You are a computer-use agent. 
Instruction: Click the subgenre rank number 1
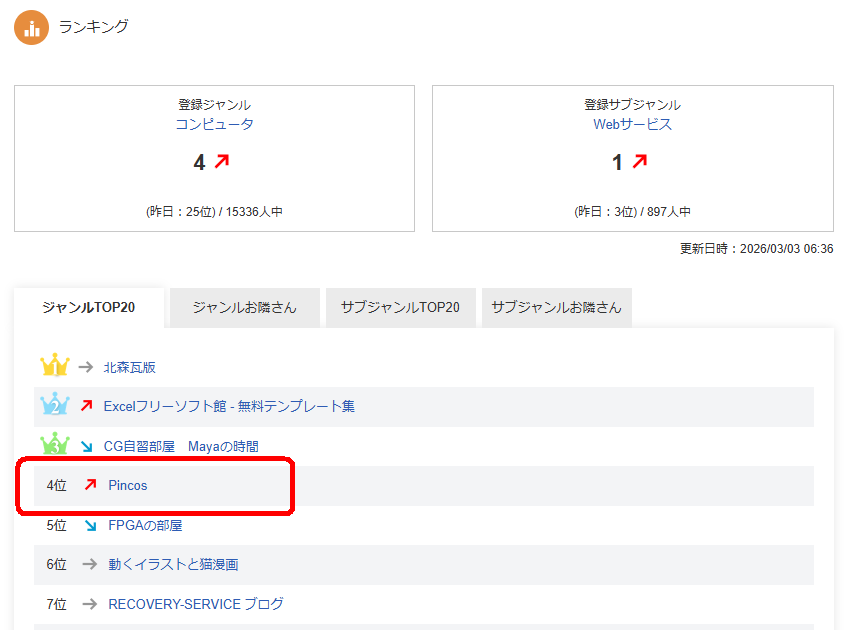click(x=617, y=162)
